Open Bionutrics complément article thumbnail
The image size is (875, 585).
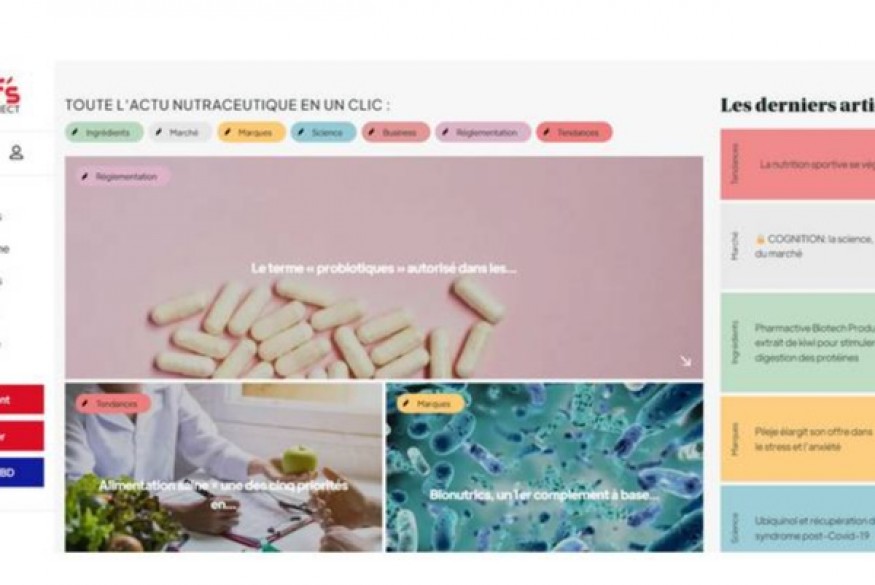pos(545,467)
